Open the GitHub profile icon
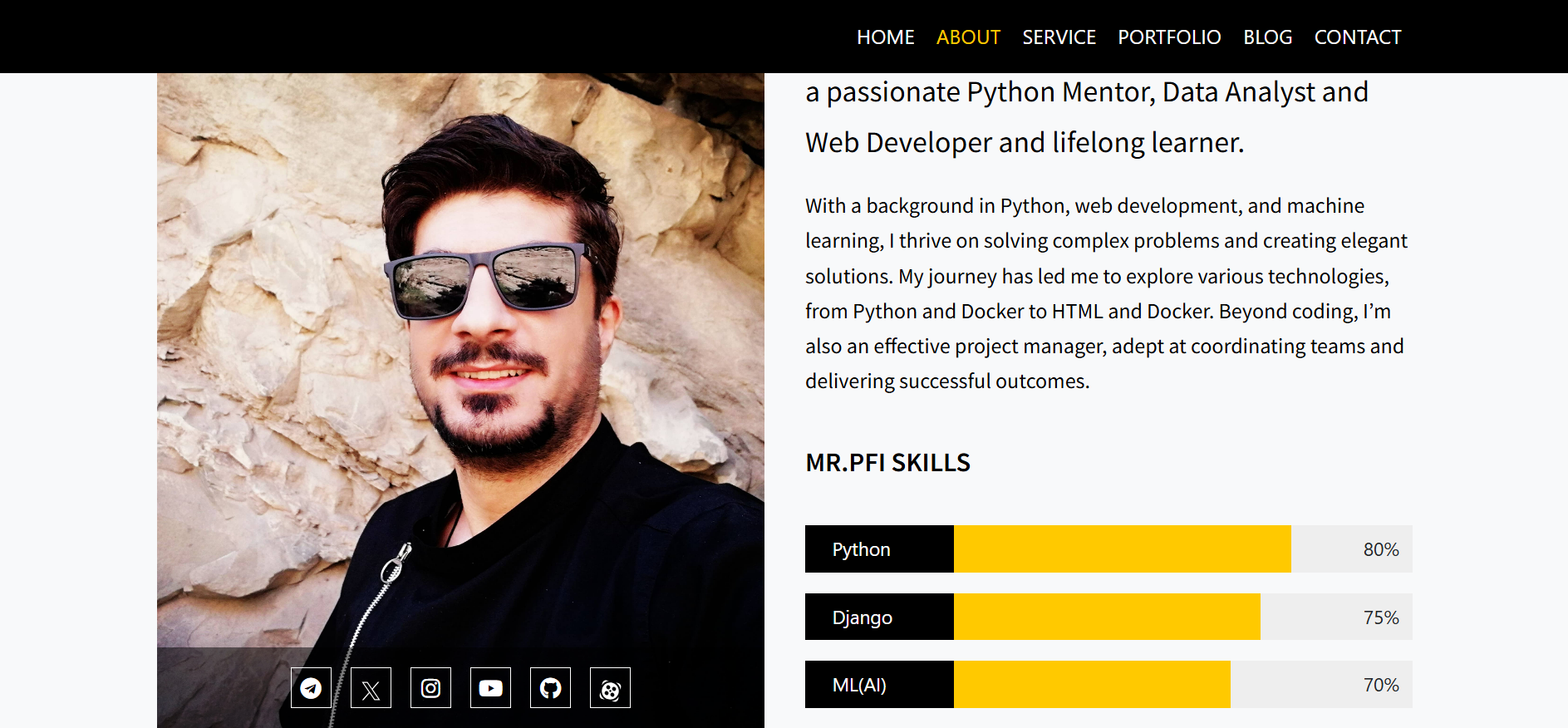1568x728 pixels. coord(550,688)
